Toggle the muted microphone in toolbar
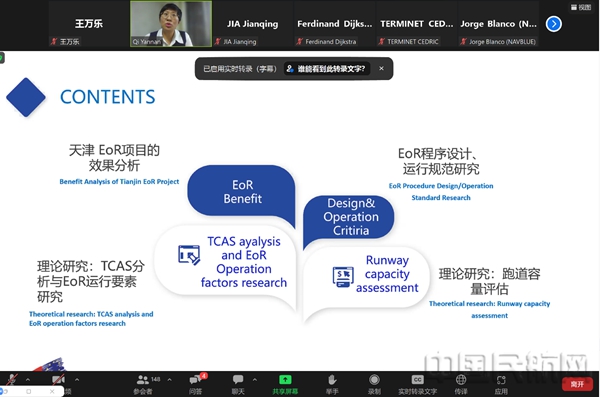Viewport: 600px width, 397px height. pyautogui.click(x=12, y=379)
